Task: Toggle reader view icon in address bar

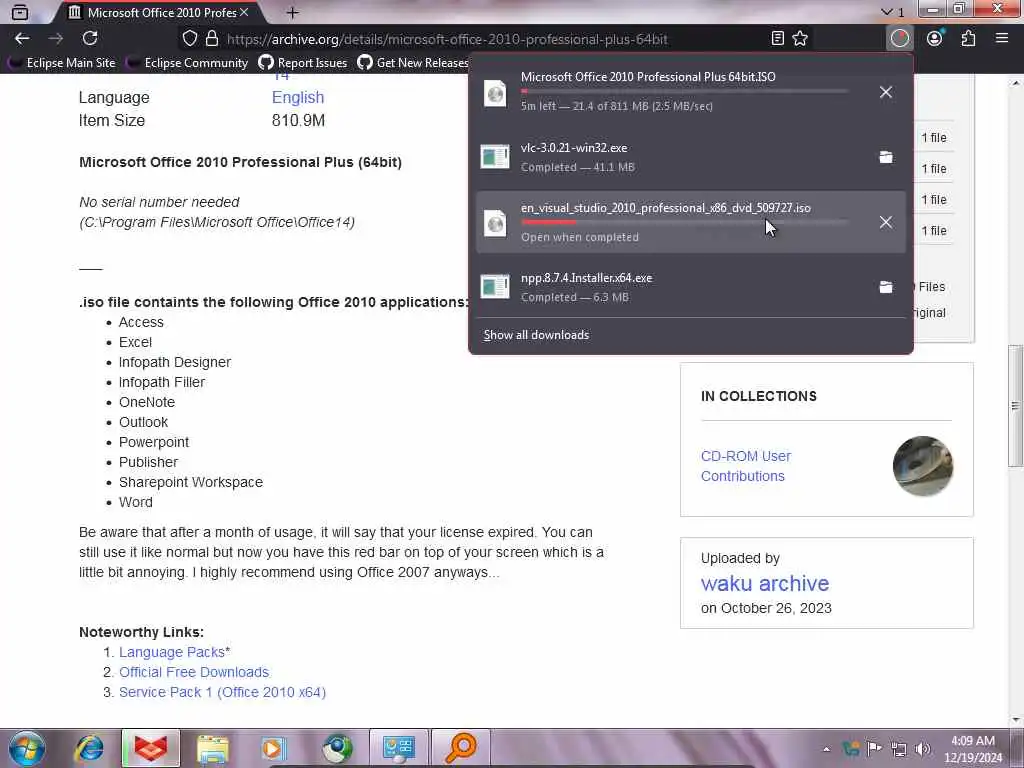Action: (x=777, y=39)
